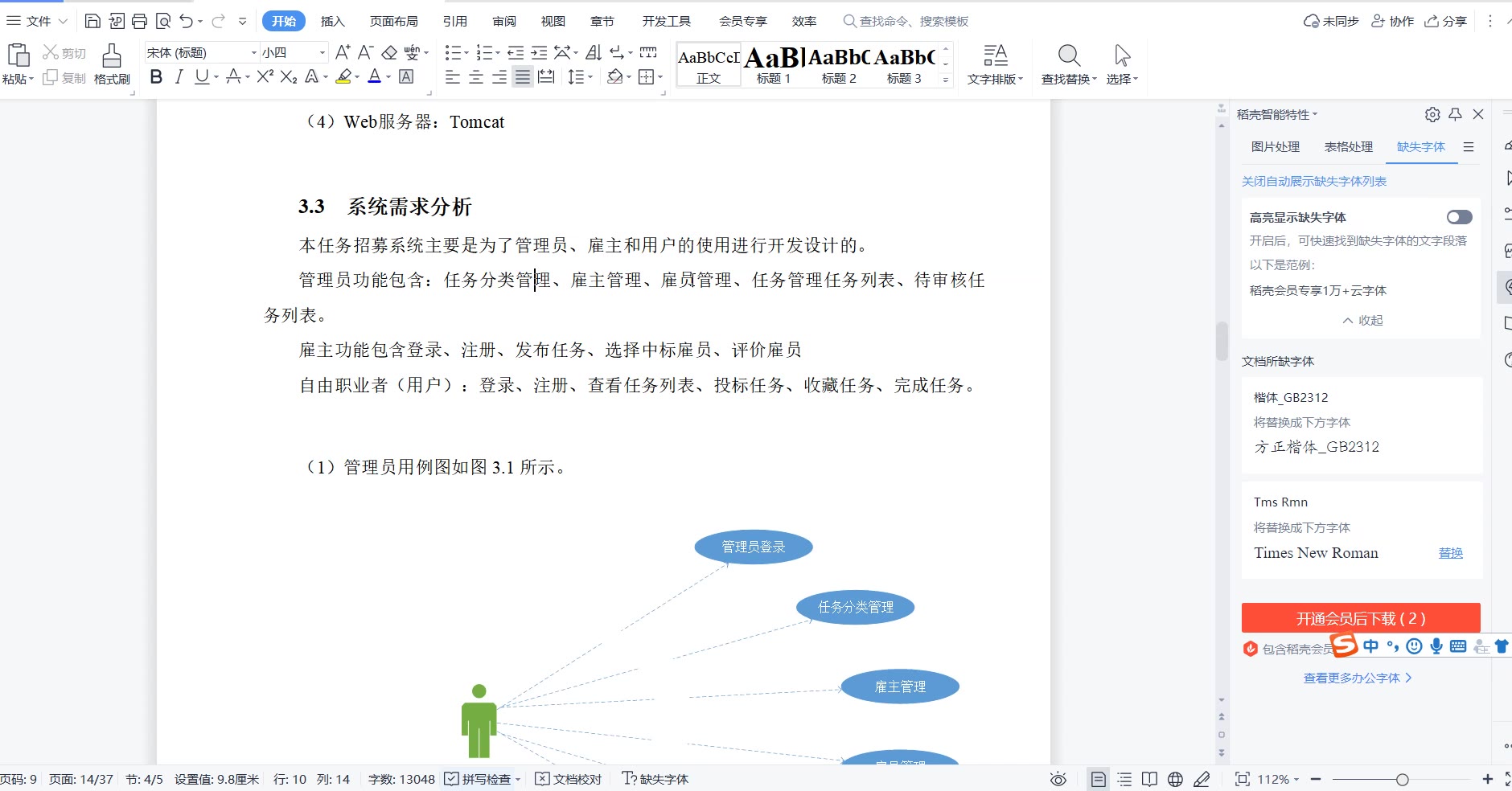This screenshot has height=791, width=1512.
Task: Open zoom percentage 112% dropdown
Action: 1278,779
